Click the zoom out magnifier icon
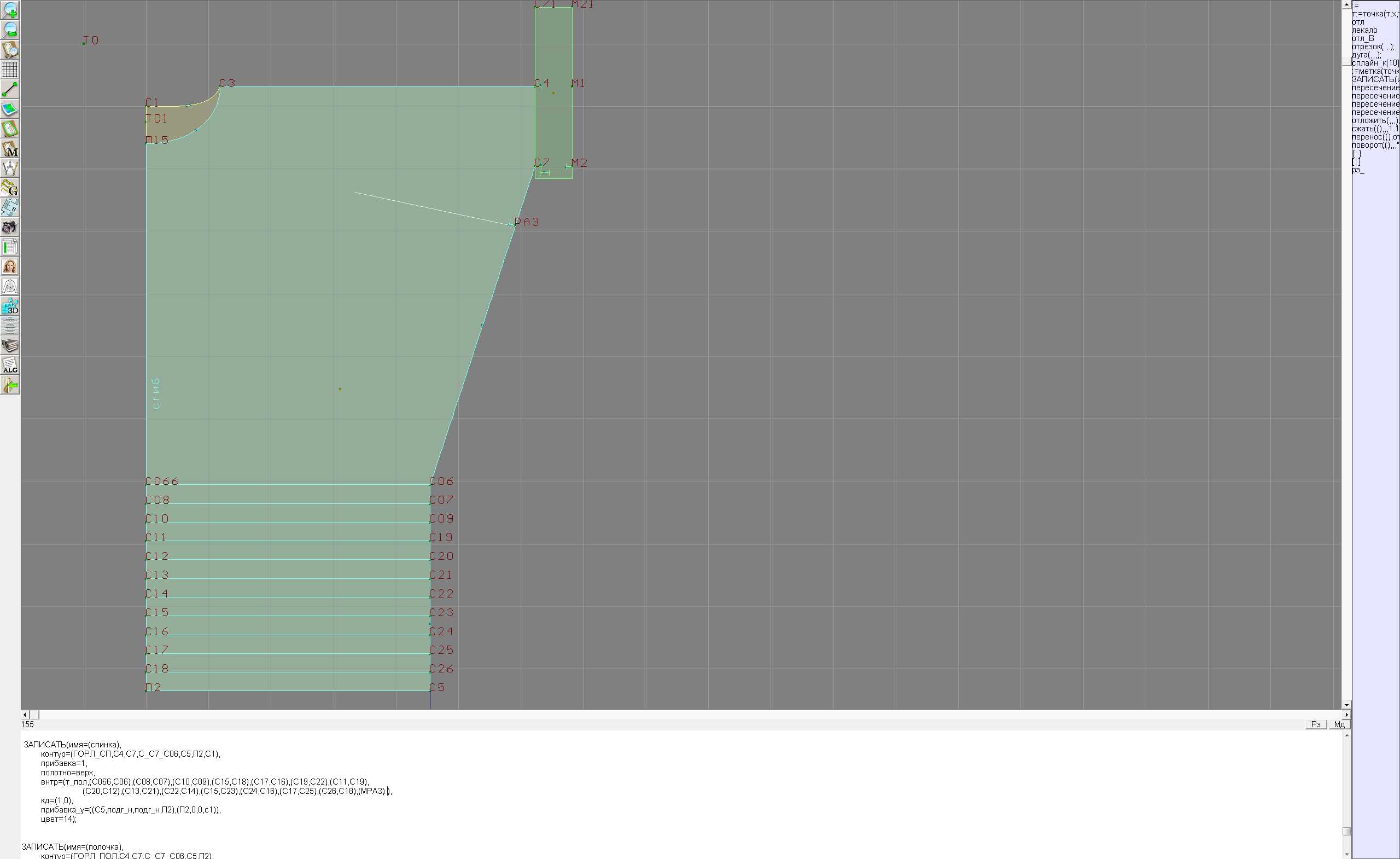 10,30
